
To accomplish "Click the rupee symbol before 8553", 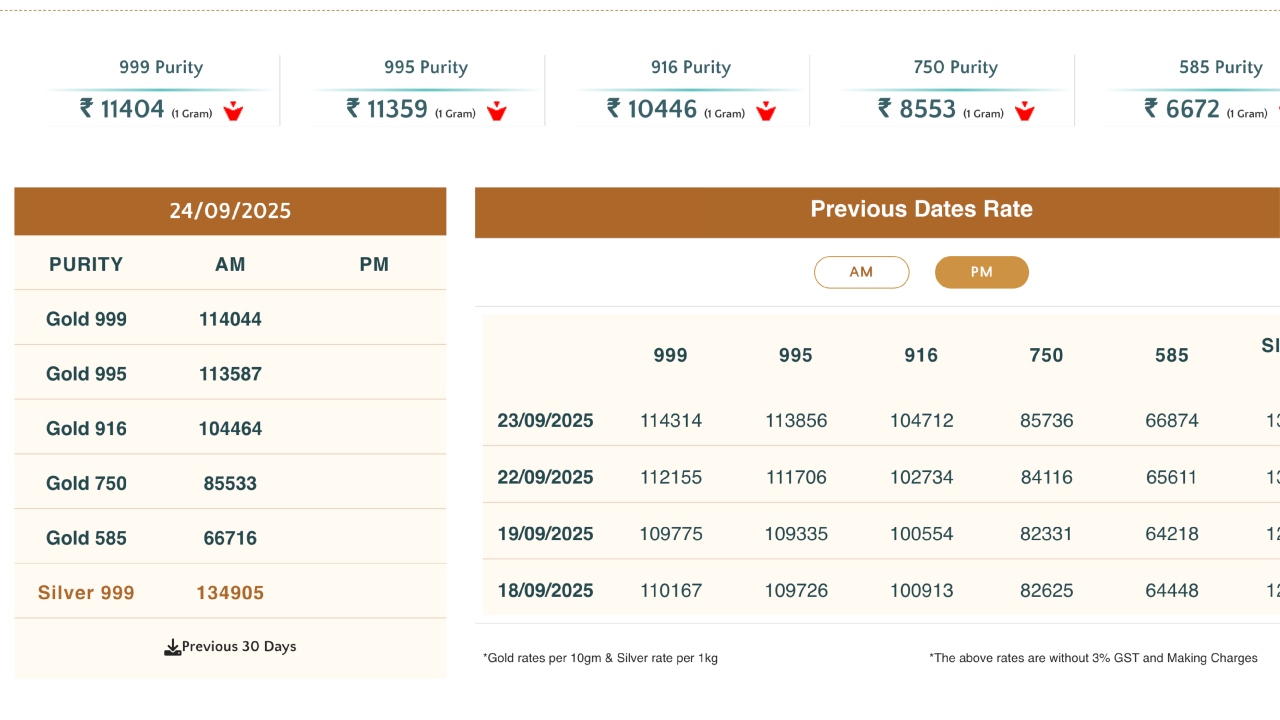I will click(885, 108).
